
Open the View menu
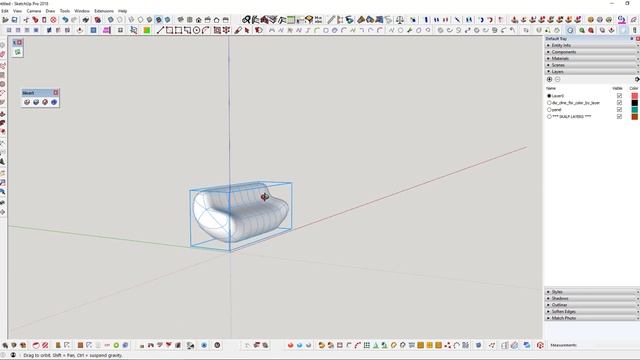(18, 11)
